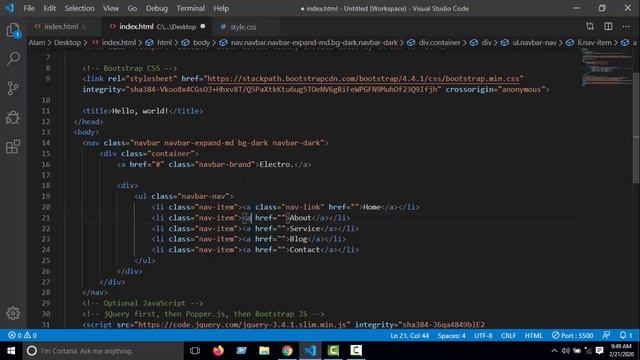This screenshot has width=640, height=360.
Task: Click the editor vertical scrollbar
Action: (x=636, y=127)
